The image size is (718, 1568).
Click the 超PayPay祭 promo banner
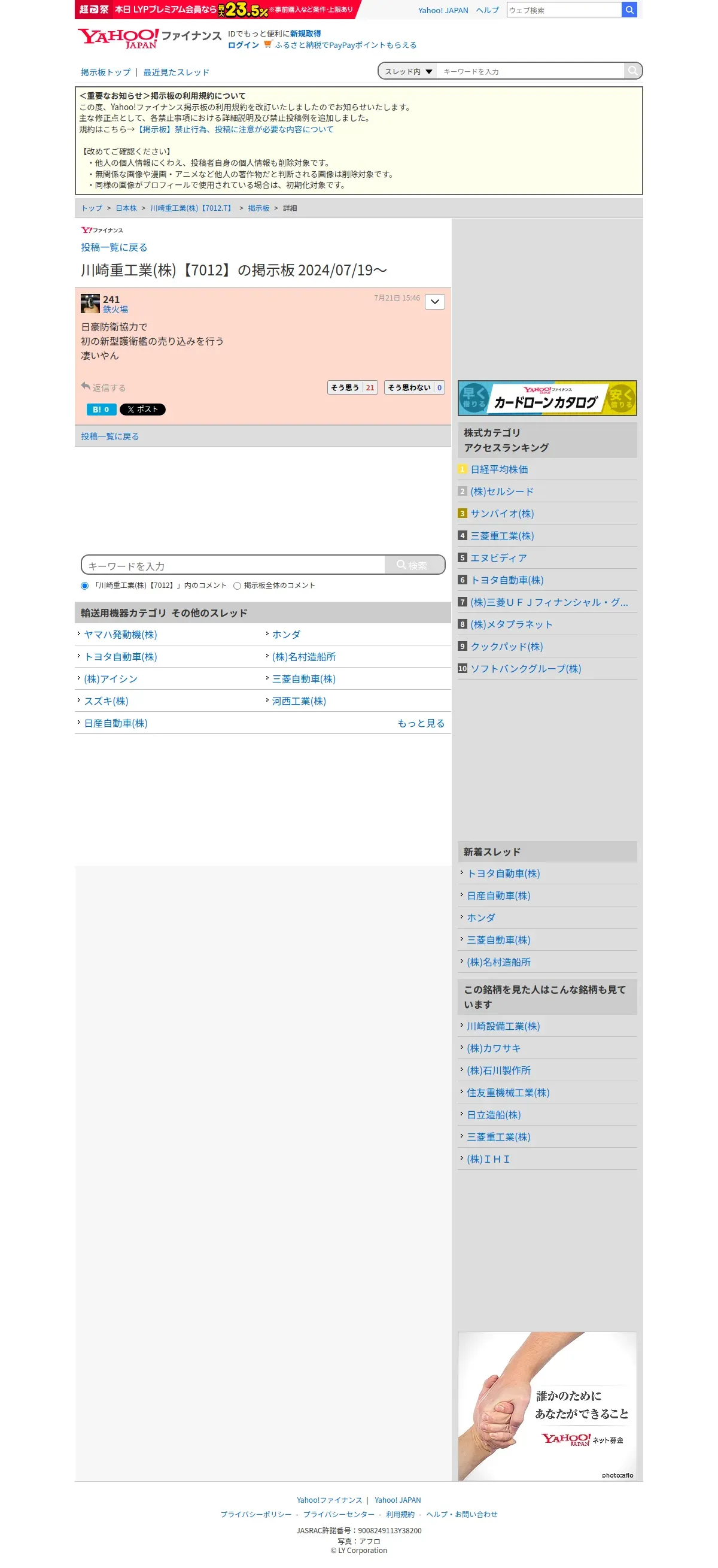coord(218,10)
